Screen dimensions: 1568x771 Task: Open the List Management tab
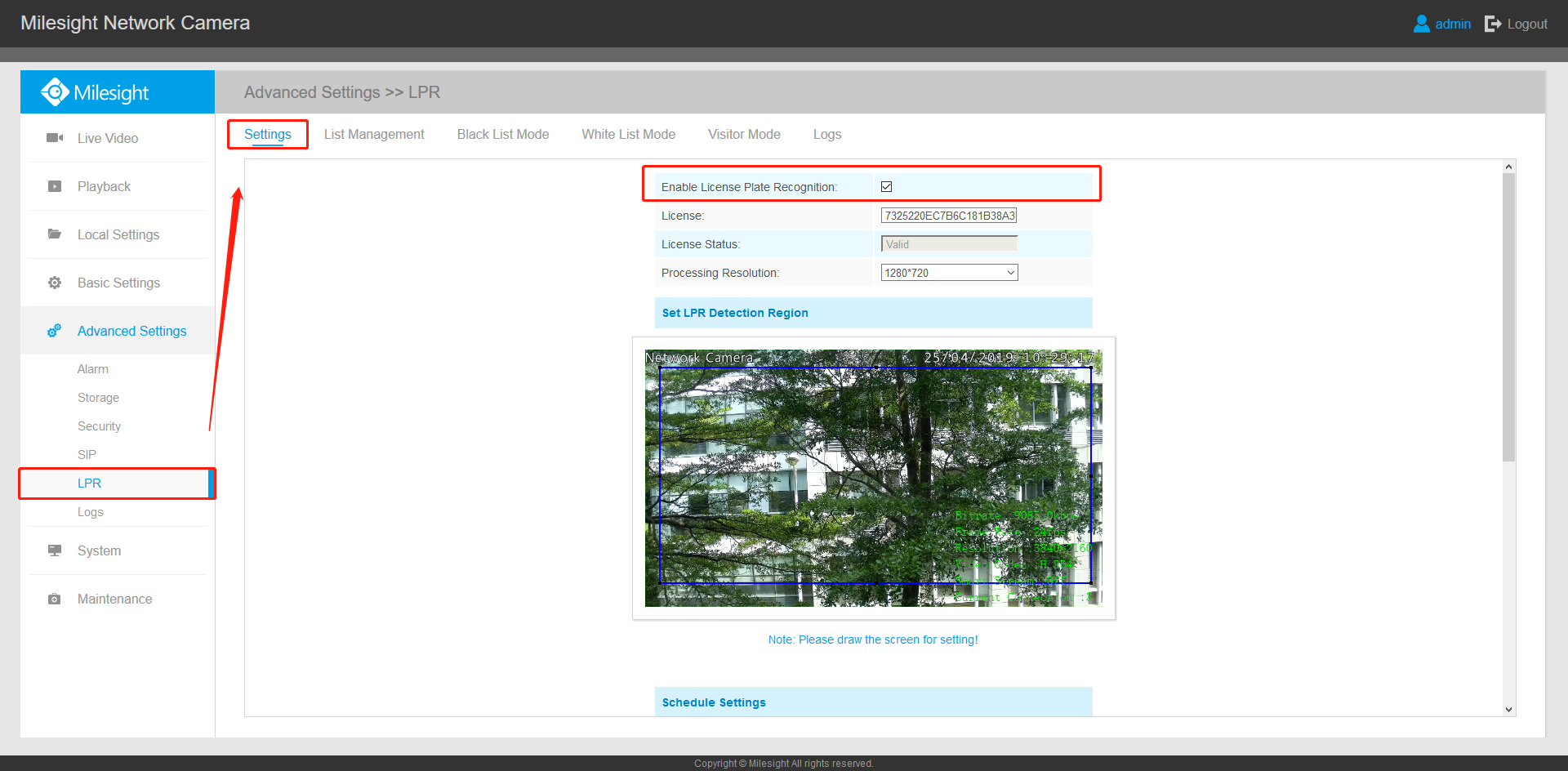tap(374, 134)
